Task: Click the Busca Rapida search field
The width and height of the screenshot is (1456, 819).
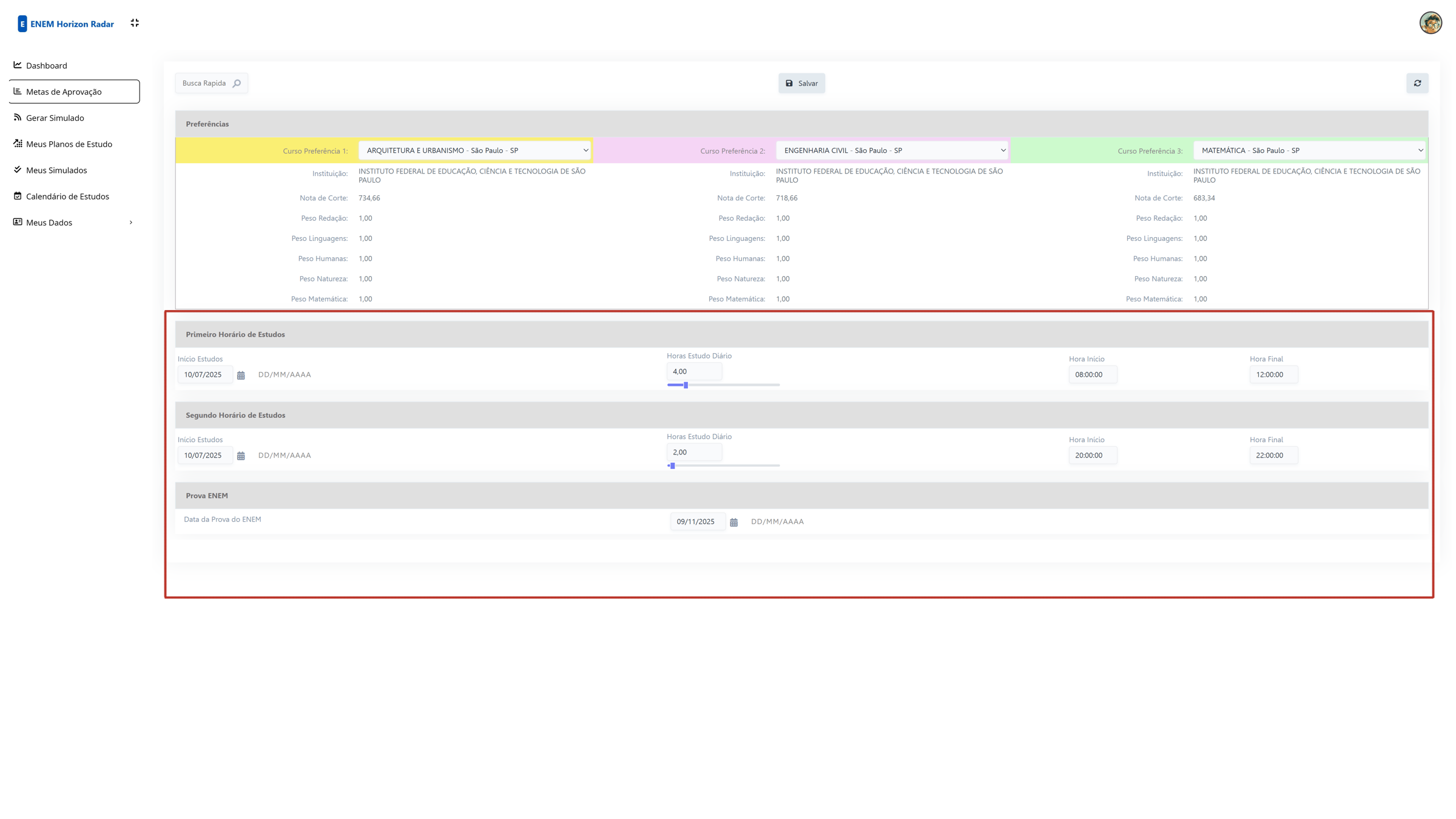Action: (211, 83)
